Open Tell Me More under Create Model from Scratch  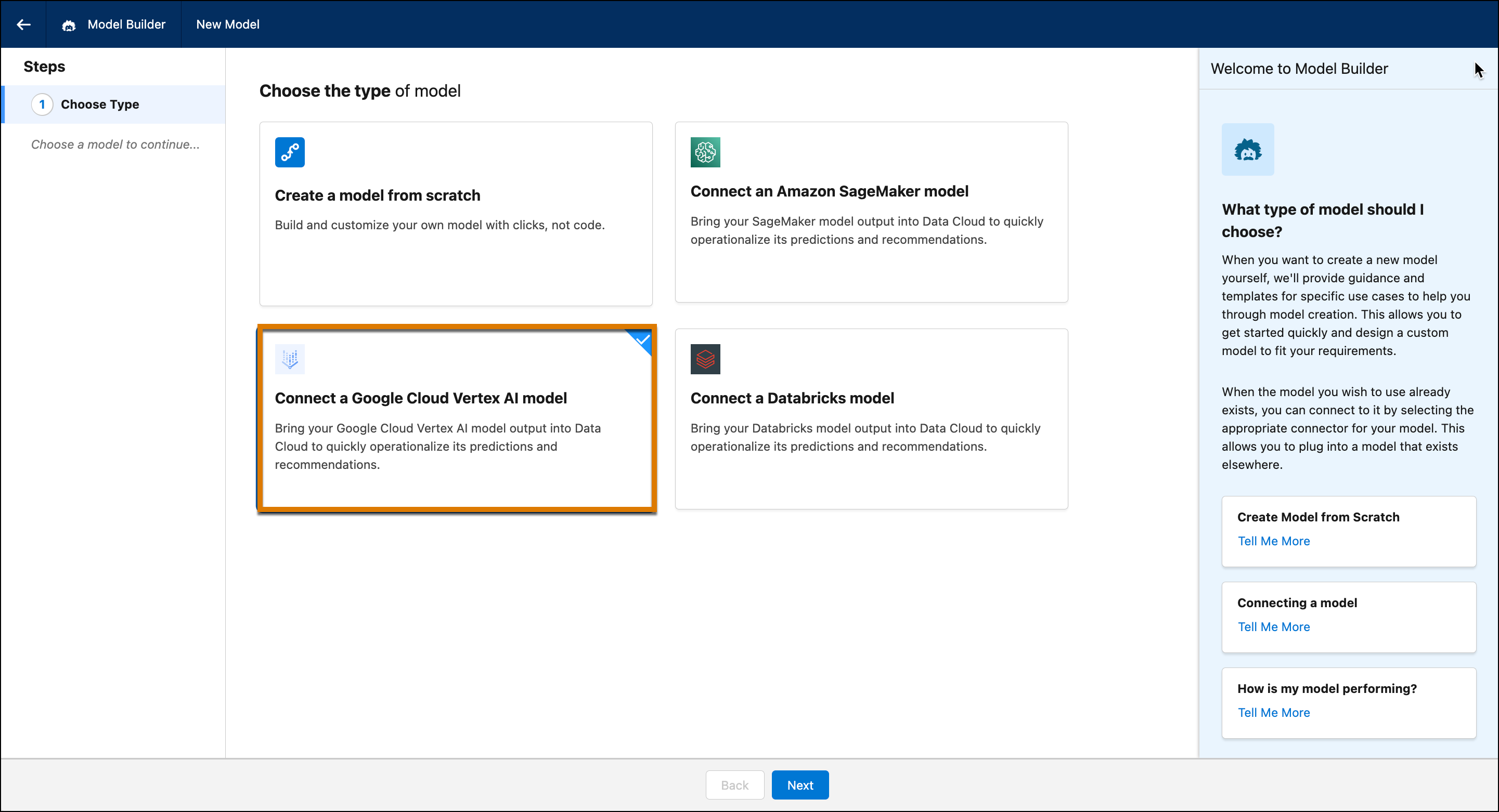(x=1274, y=541)
